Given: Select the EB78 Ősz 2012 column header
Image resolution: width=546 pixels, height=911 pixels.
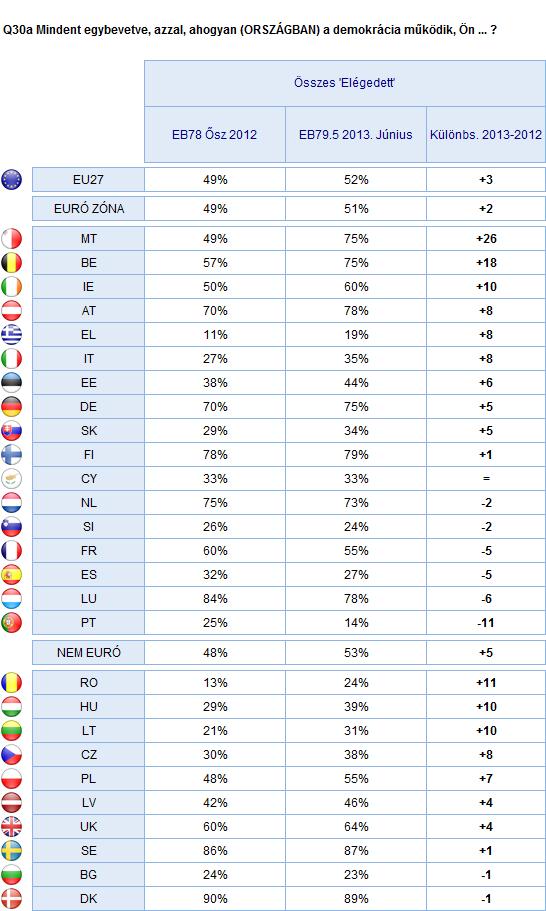Looking at the screenshot, I should pyautogui.click(x=215, y=135).
